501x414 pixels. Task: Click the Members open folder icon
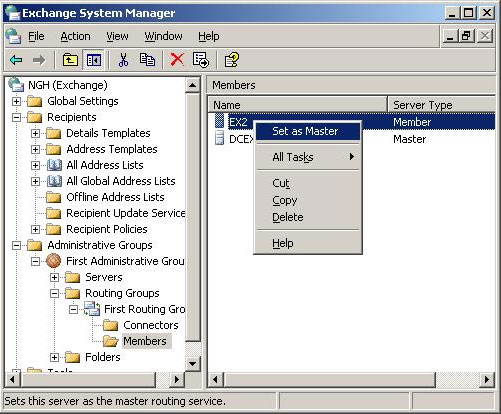[x=111, y=341]
